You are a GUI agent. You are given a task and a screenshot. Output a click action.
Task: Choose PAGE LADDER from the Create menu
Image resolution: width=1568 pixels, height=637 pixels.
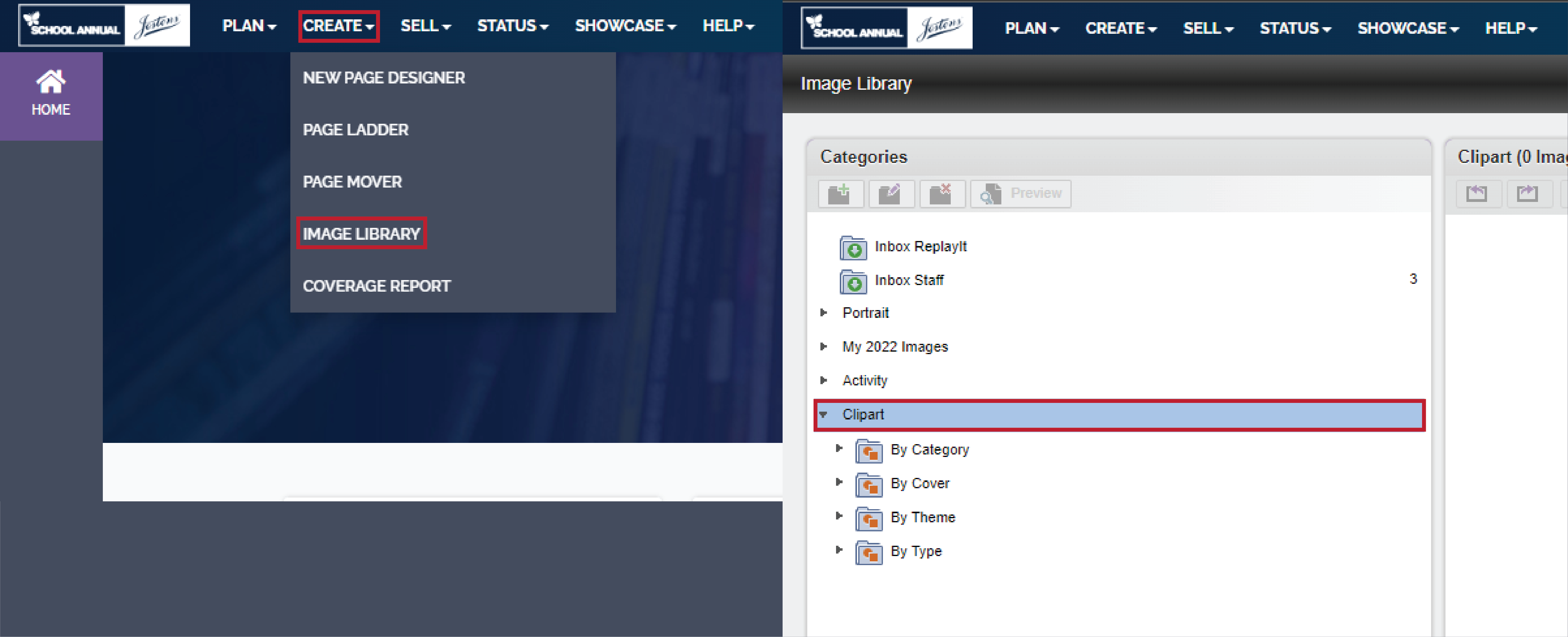coord(355,130)
